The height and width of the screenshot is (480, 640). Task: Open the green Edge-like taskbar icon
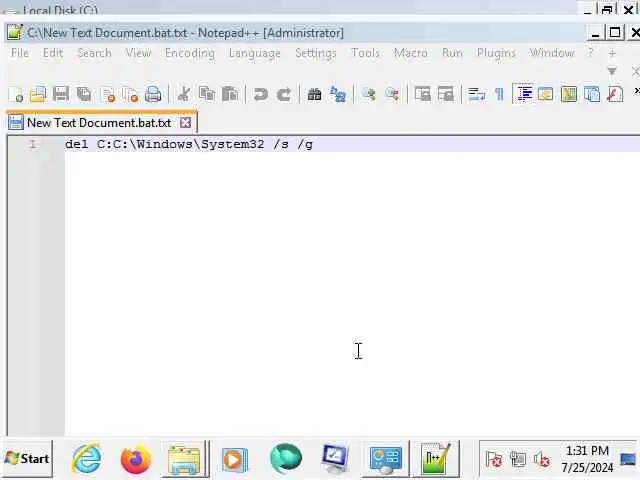[286, 458]
